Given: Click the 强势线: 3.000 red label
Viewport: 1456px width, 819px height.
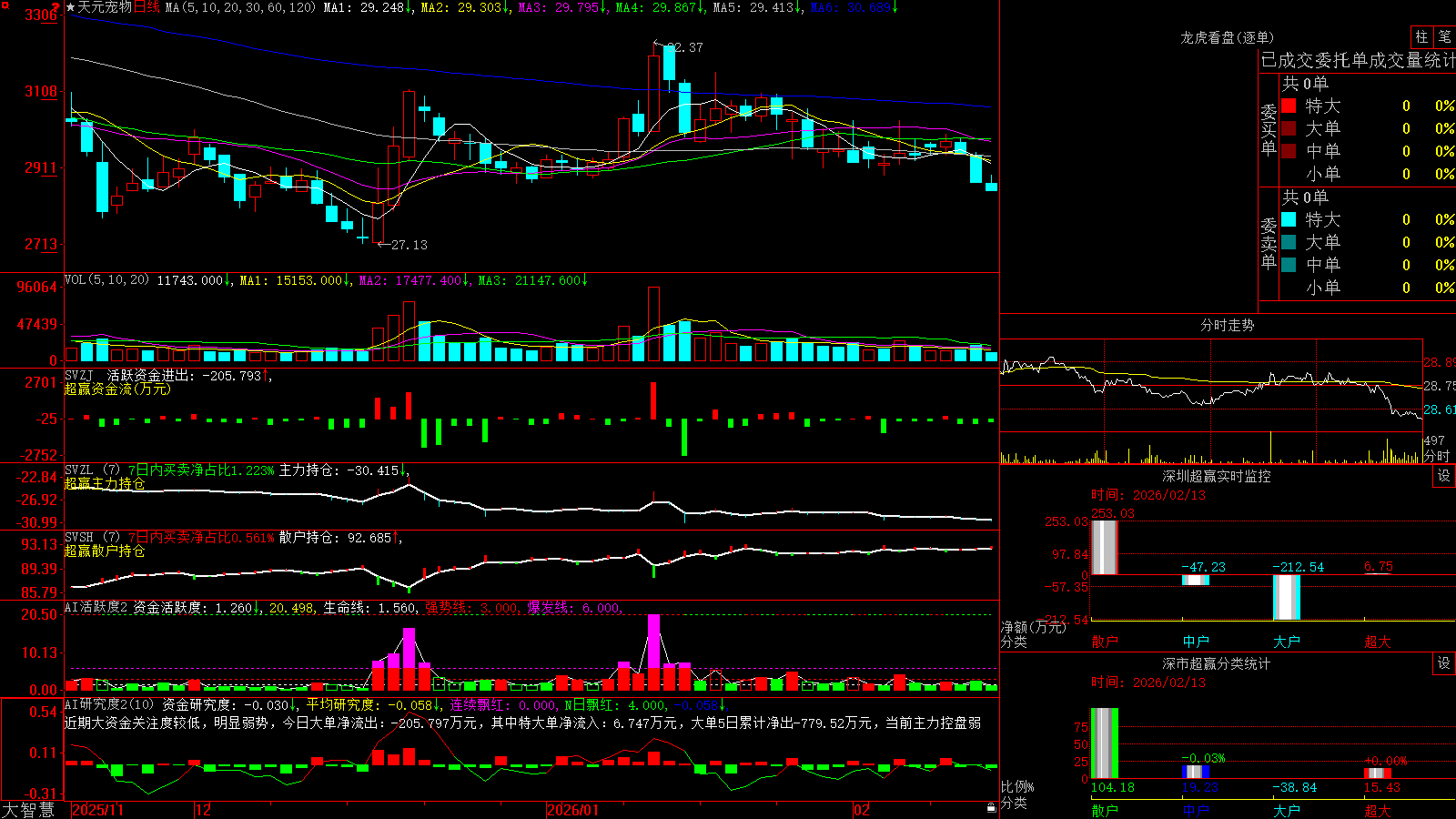Looking at the screenshot, I should (x=471, y=607).
